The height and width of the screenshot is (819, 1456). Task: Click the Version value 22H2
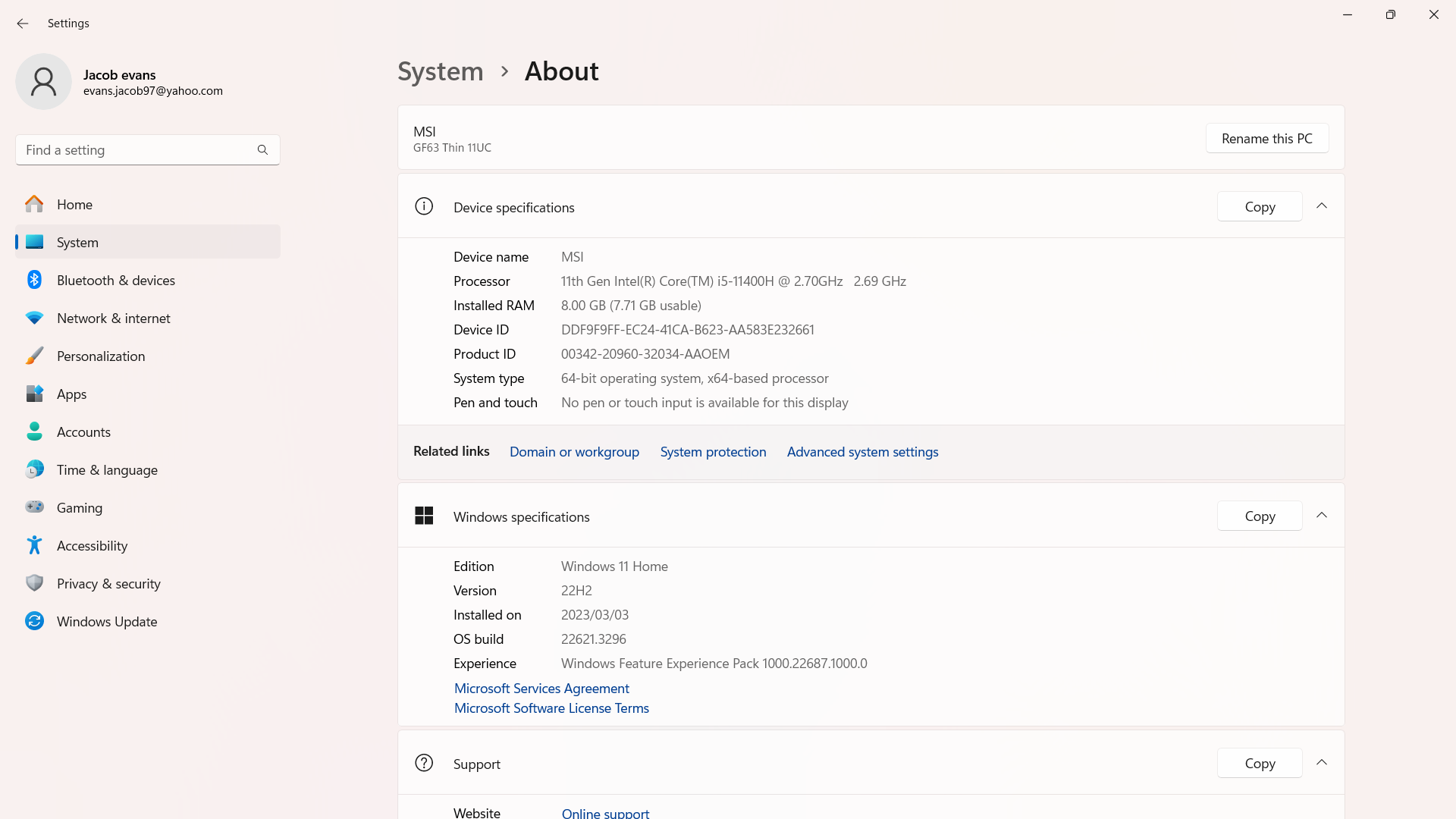[576, 590]
